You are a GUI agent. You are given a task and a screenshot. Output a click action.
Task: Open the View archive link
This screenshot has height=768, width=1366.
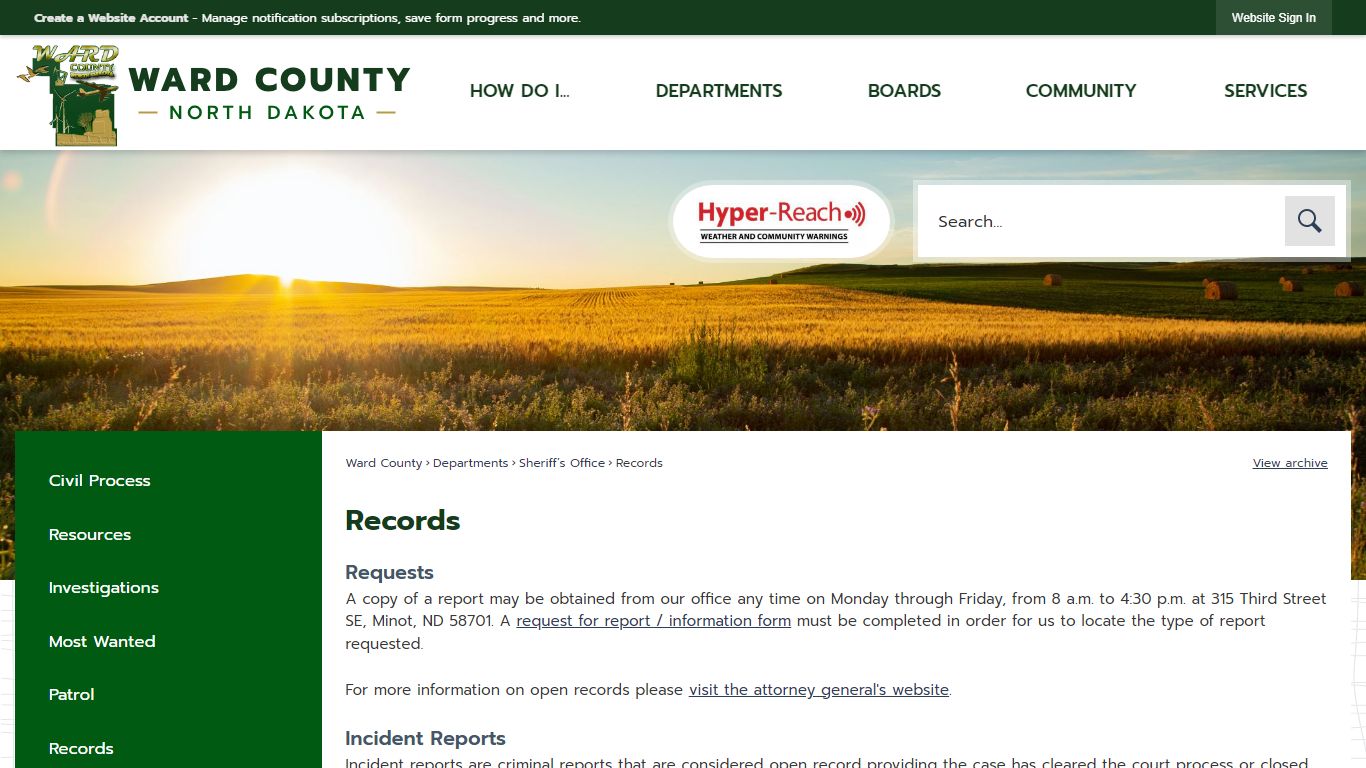coord(1290,463)
